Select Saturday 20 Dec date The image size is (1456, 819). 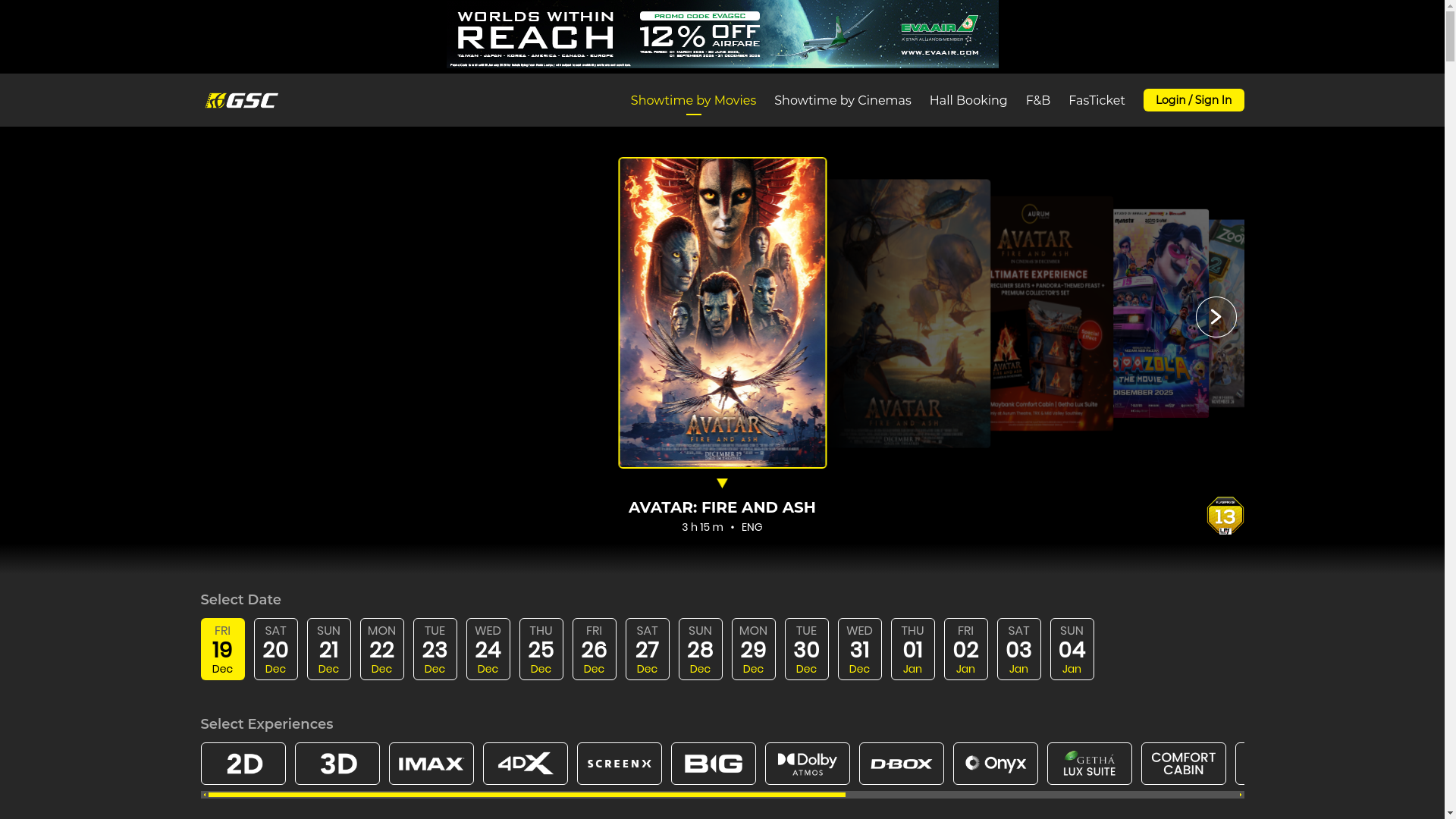(x=275, y=649)
